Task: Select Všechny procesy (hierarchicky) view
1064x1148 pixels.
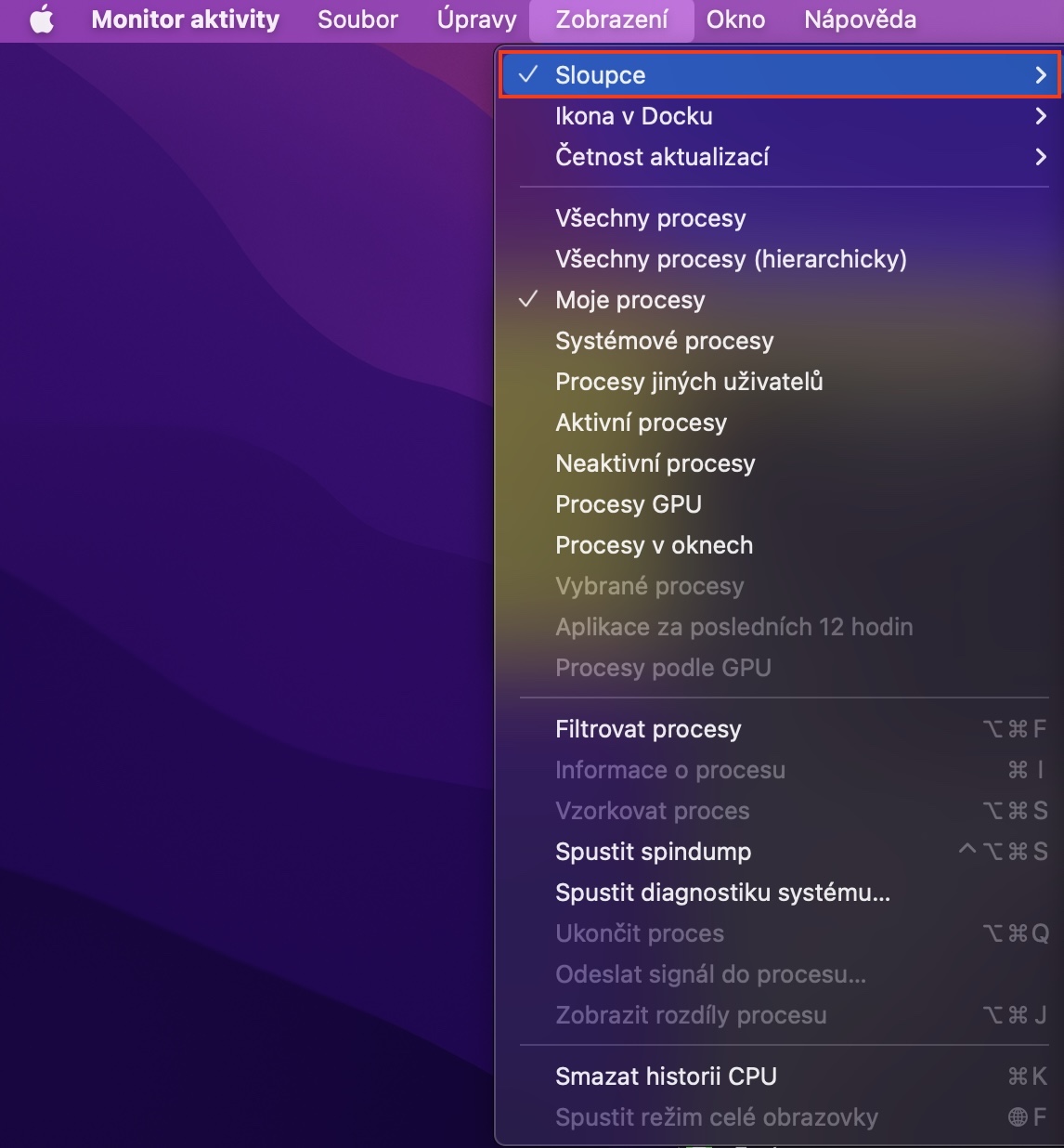Action: click(x=780, y=259)
